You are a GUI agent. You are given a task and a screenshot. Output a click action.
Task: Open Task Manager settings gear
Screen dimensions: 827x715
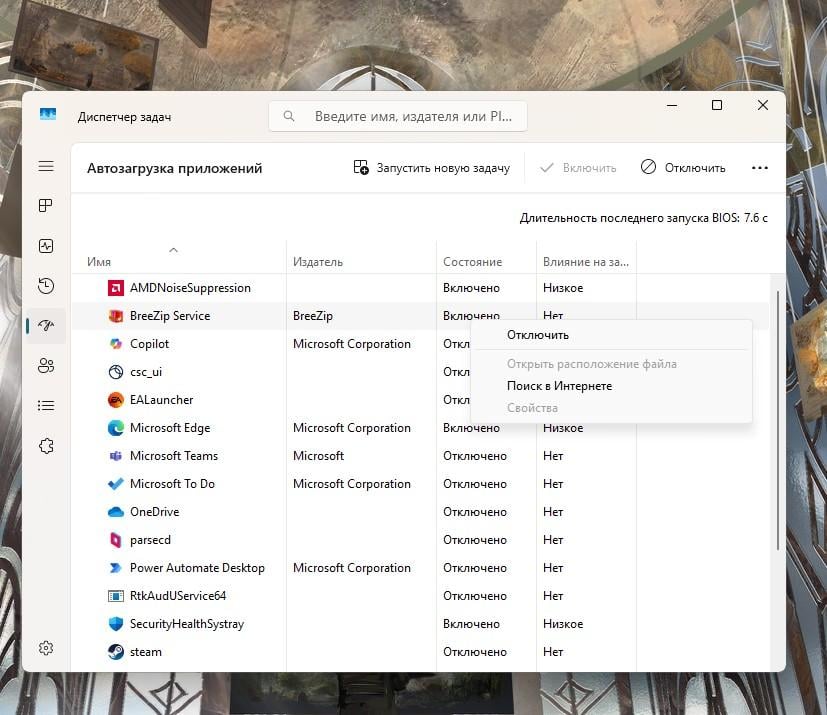46,648
